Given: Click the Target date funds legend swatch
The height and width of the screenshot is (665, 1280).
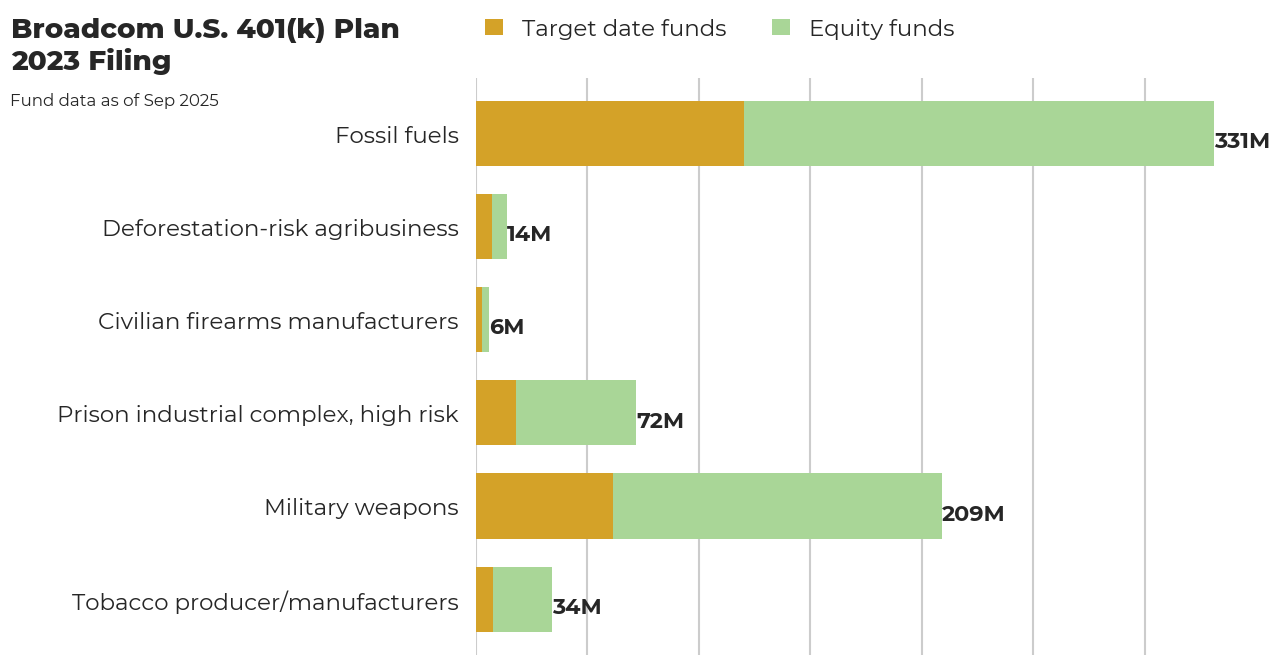Looking at the screenshot, I should (x=494, y=28).
